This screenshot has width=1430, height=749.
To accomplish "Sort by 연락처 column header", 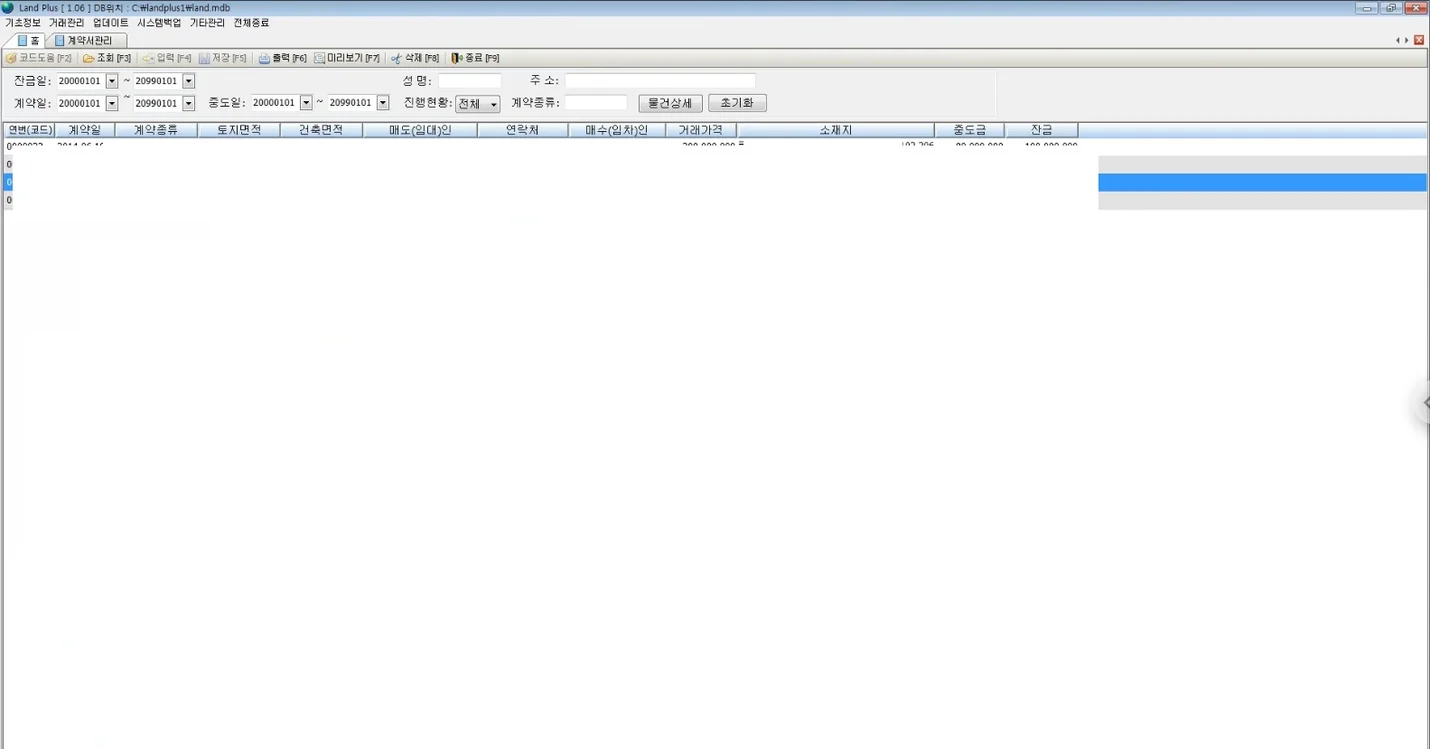I will coord(523,130).
